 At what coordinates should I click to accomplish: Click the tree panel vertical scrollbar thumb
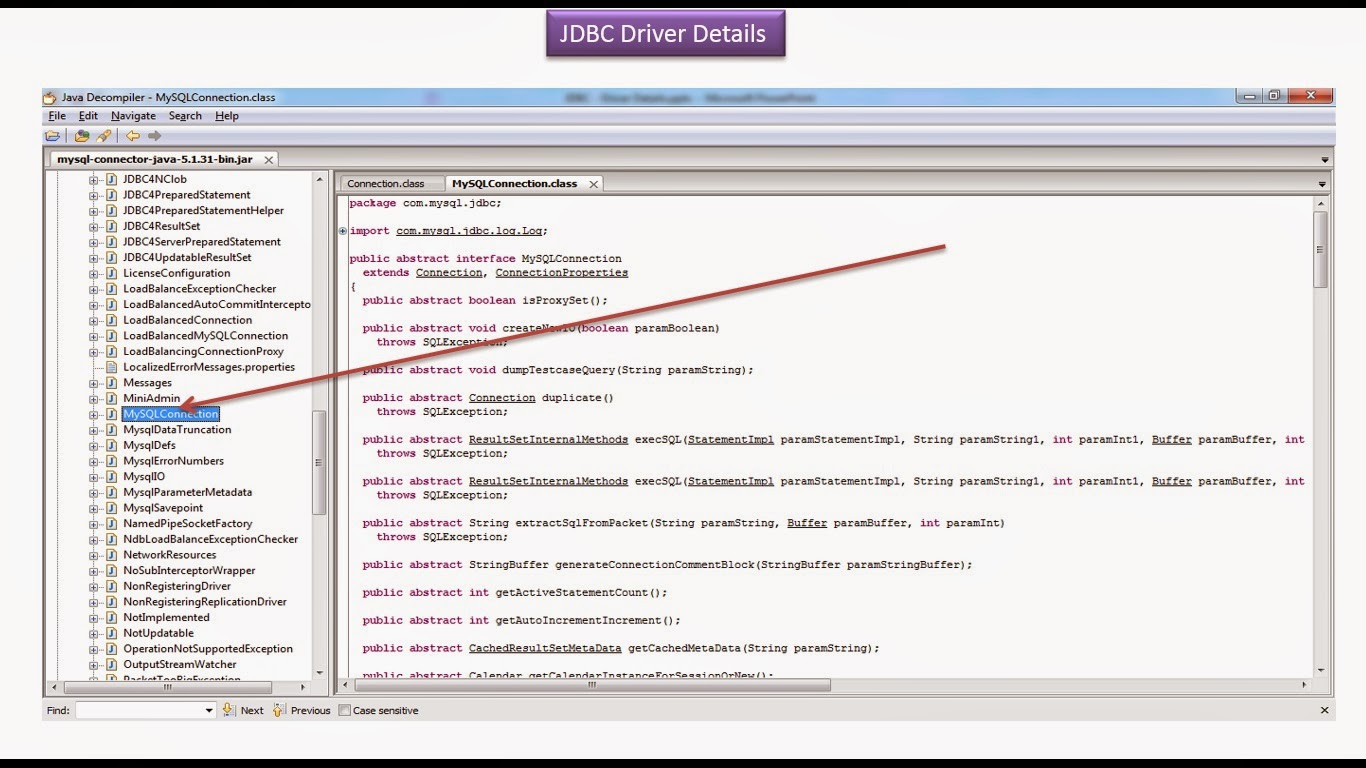point(319,462)
